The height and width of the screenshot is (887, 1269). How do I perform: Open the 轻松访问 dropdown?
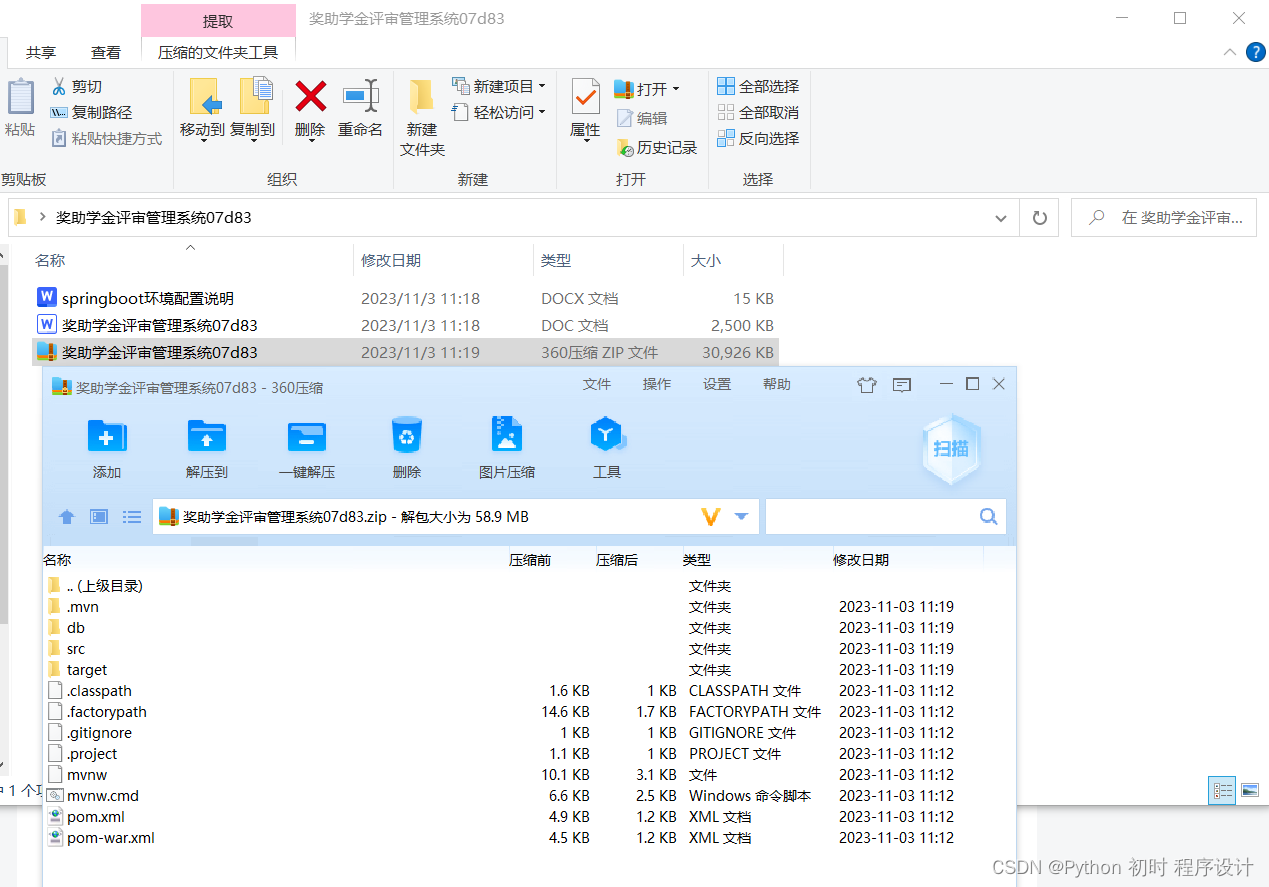tap(542, 113)
